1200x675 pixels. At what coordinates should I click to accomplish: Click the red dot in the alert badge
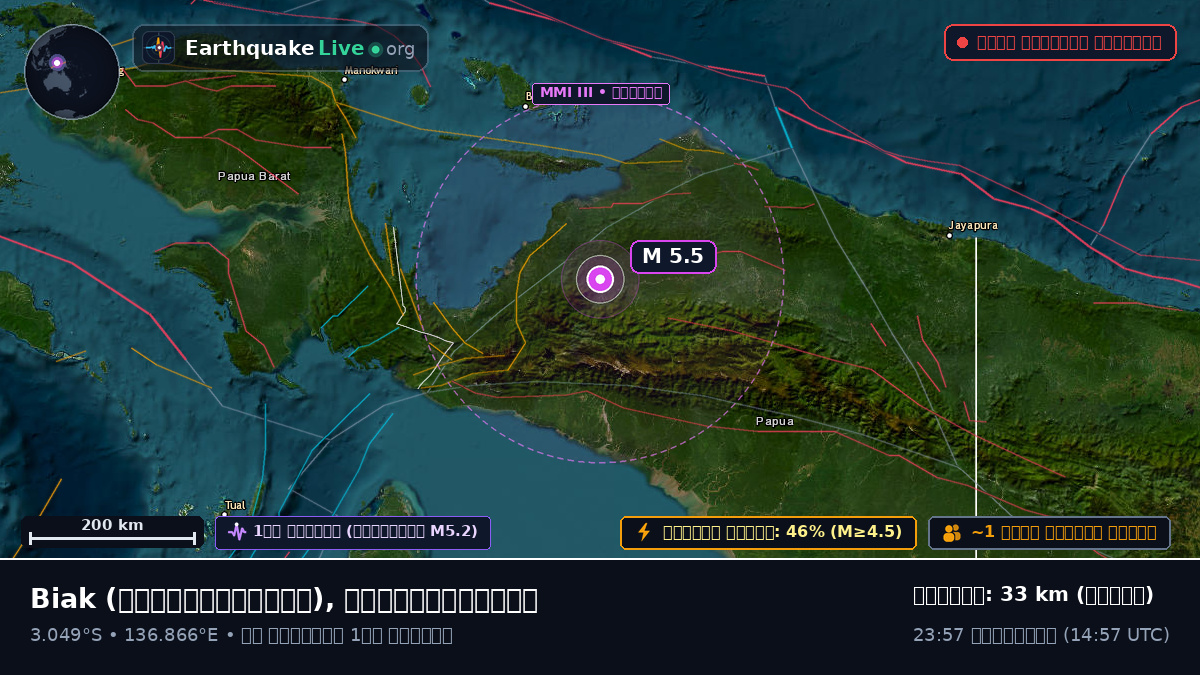pos(962,43)
